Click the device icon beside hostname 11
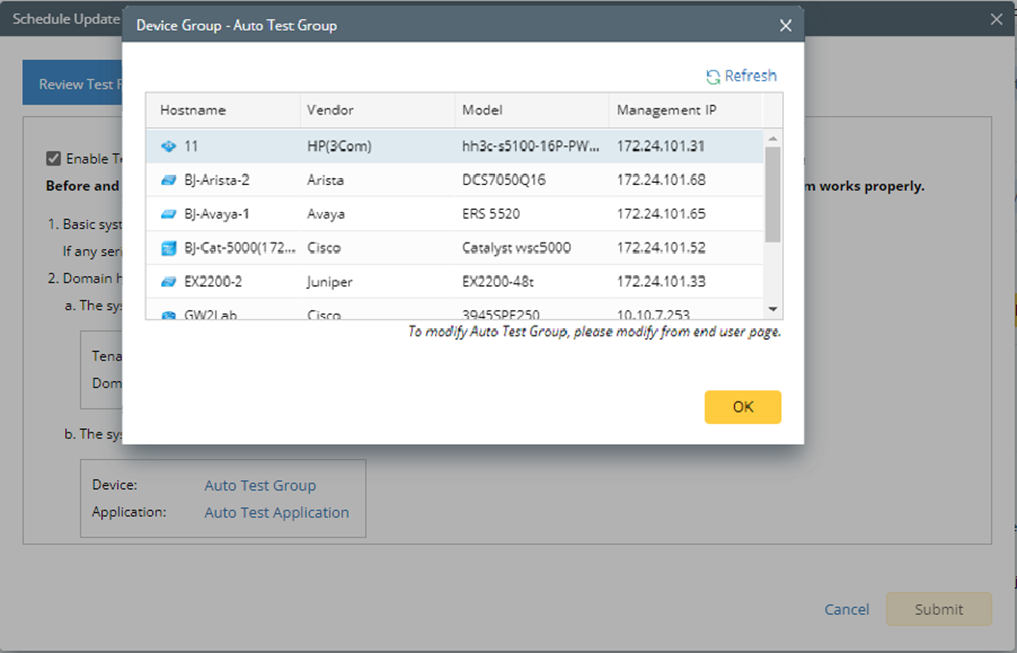The image size is (1017, 653). (x=168, y=146)
